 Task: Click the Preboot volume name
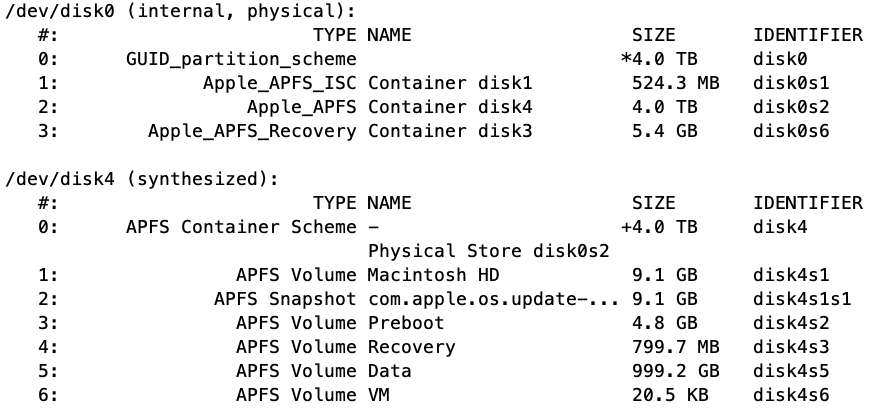406,323
